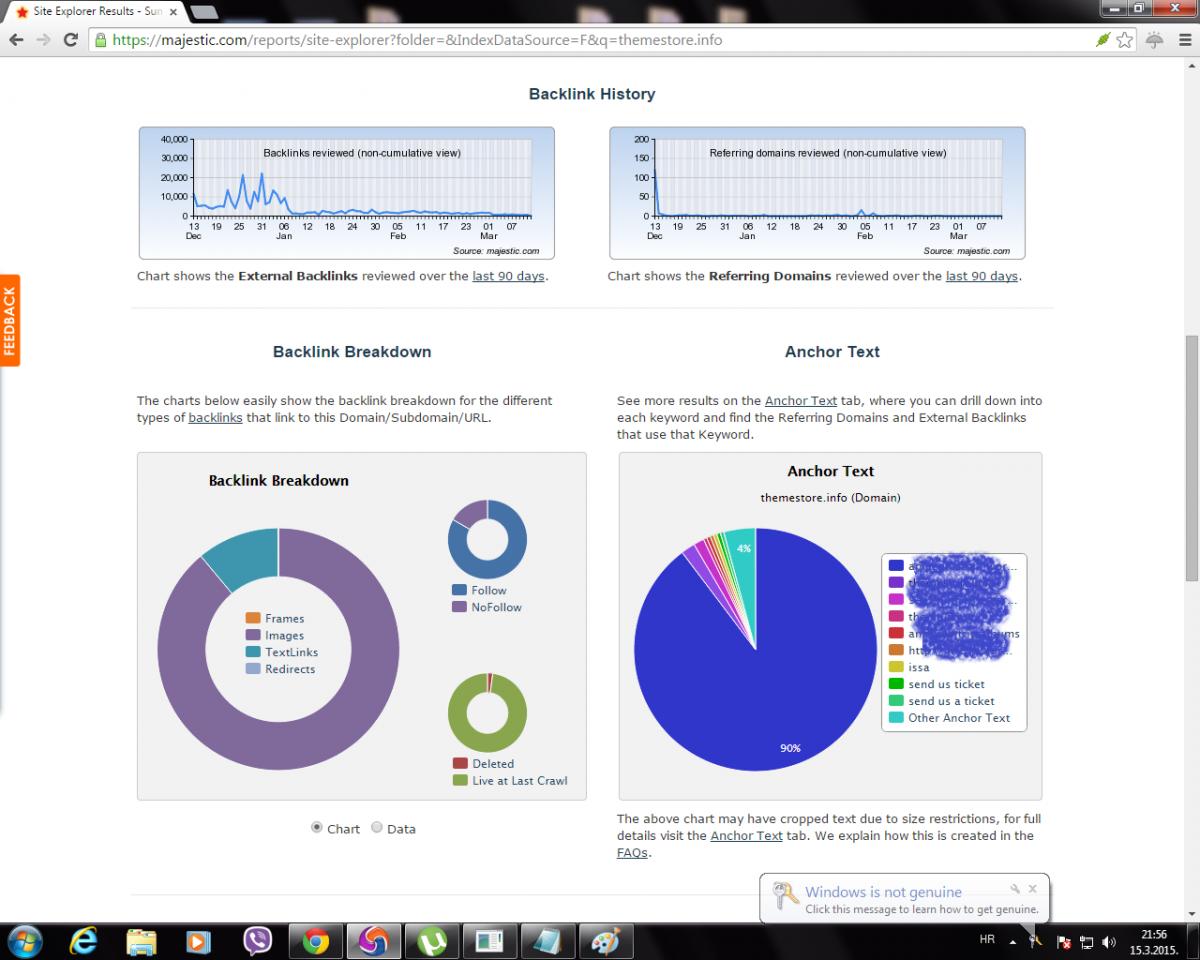Open Paint from the taskbar
Screen dimensions: 1200x960
coord(606,941)
